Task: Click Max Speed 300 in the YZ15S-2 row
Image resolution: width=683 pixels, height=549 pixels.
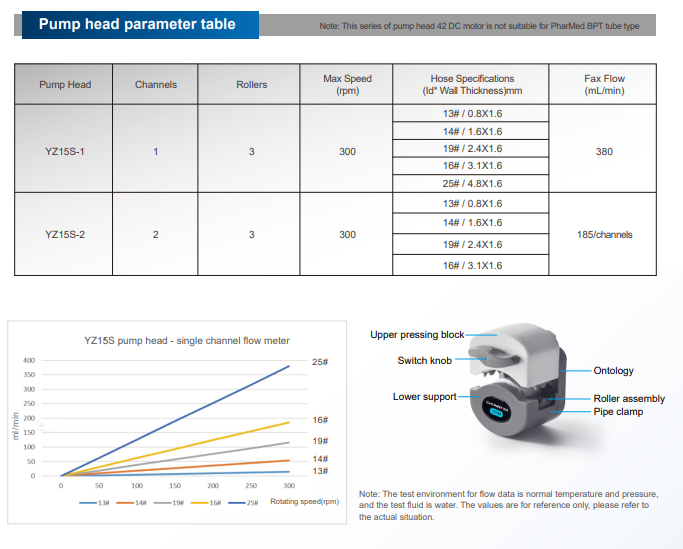Action: (347, 234)
